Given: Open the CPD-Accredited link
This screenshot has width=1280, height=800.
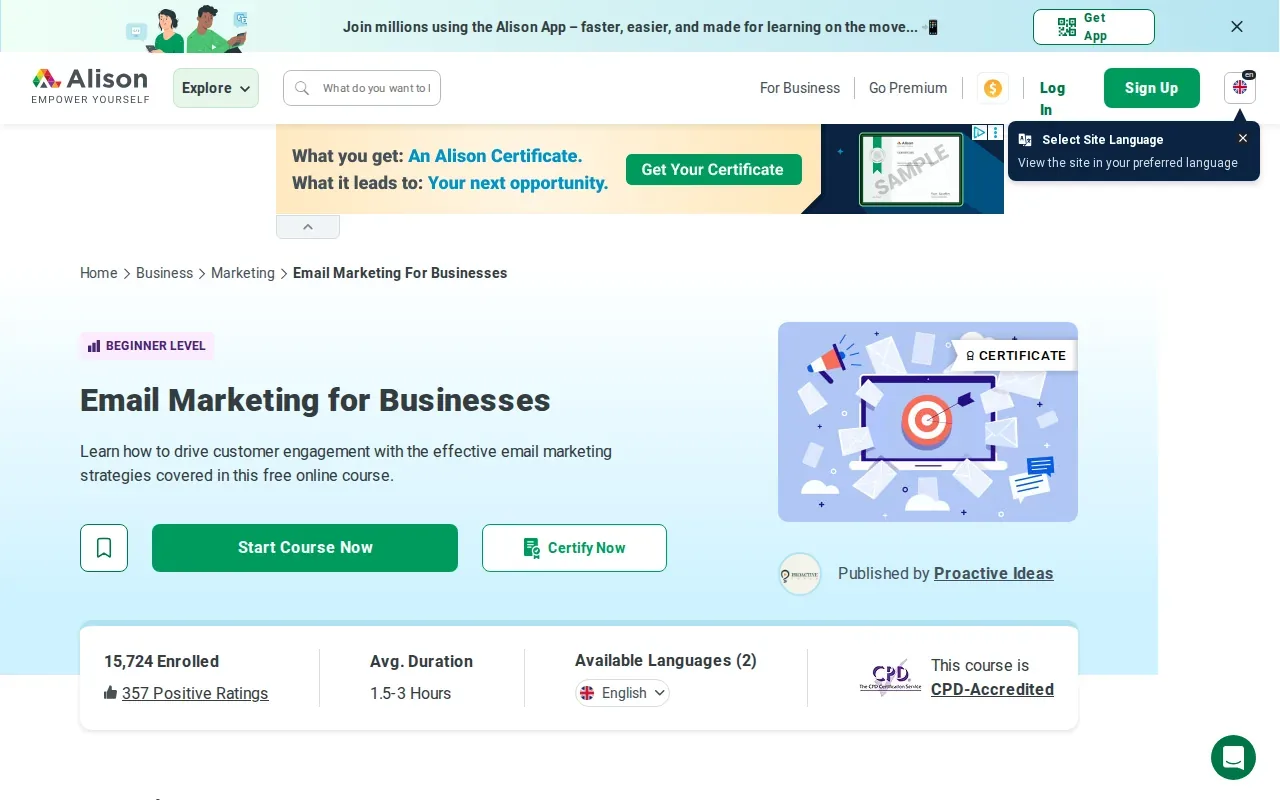Looking at the screenshot, I should [x=992, y=689].
